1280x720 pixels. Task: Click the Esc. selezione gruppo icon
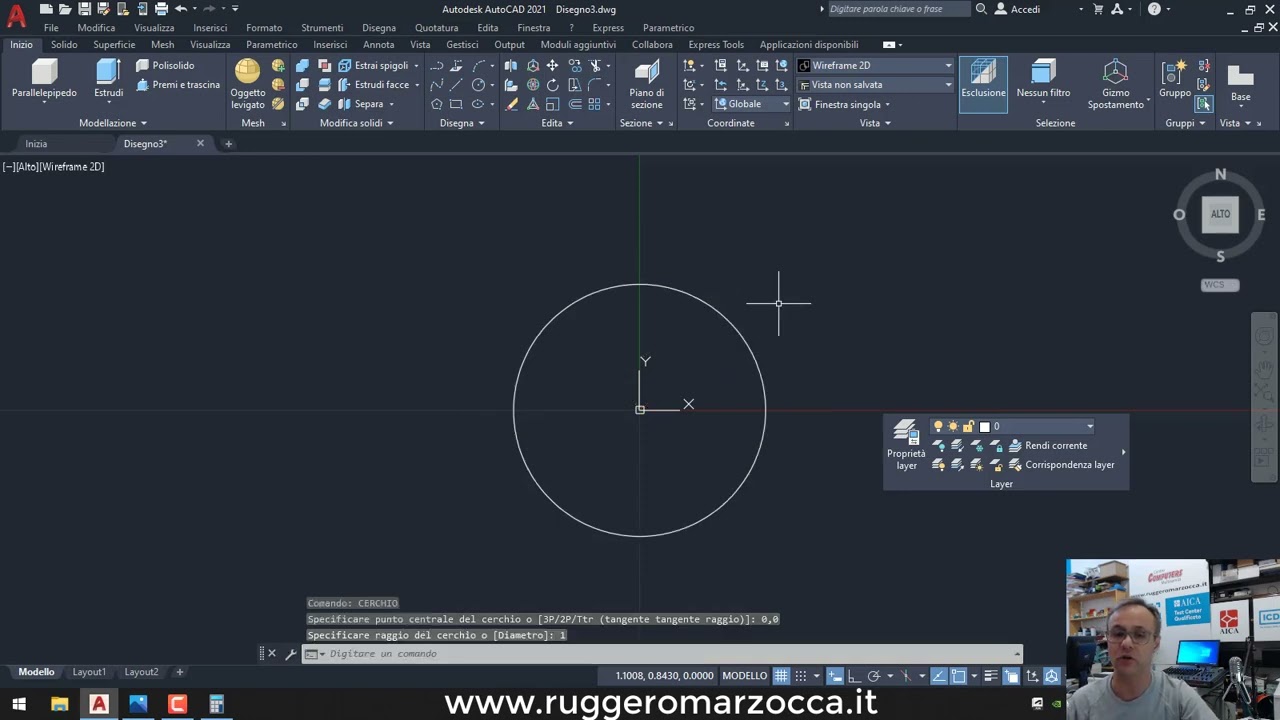1203,103
